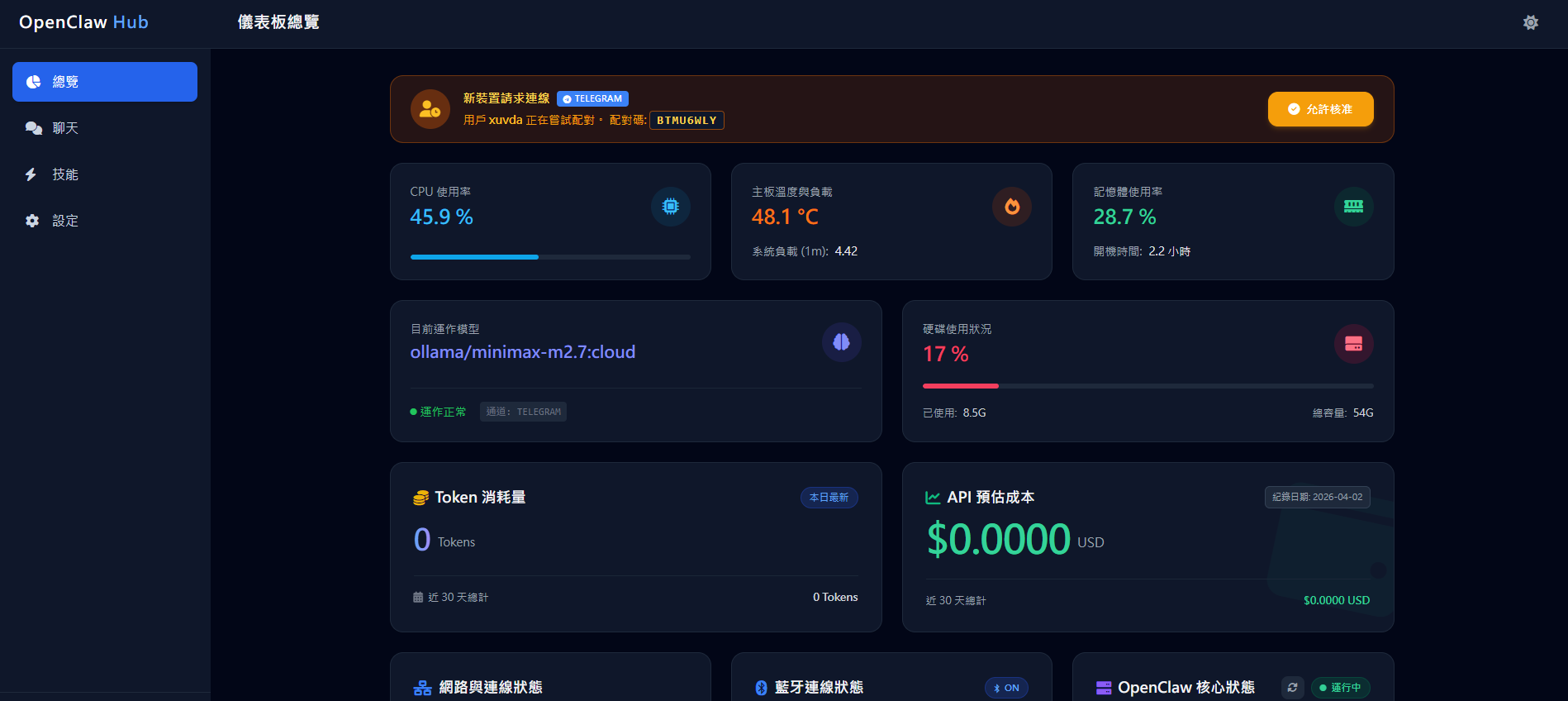
Task: Click the 30-day total 0 Tokens value
Action: coord(835,597)
